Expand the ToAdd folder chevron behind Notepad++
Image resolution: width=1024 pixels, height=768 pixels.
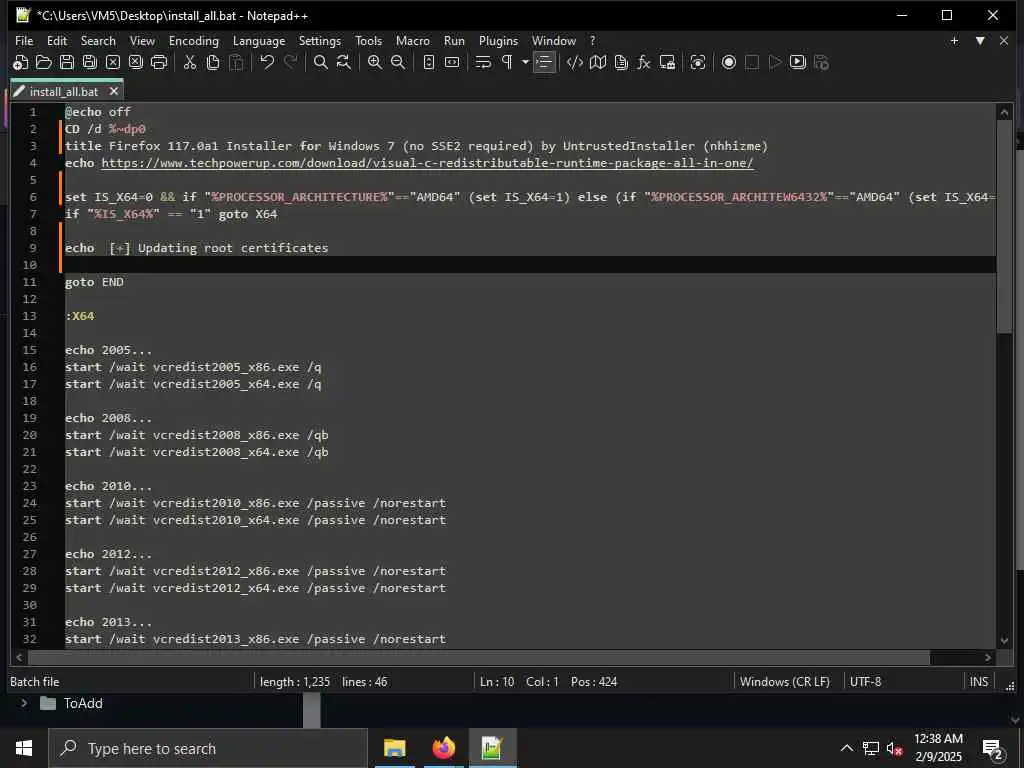24,703
